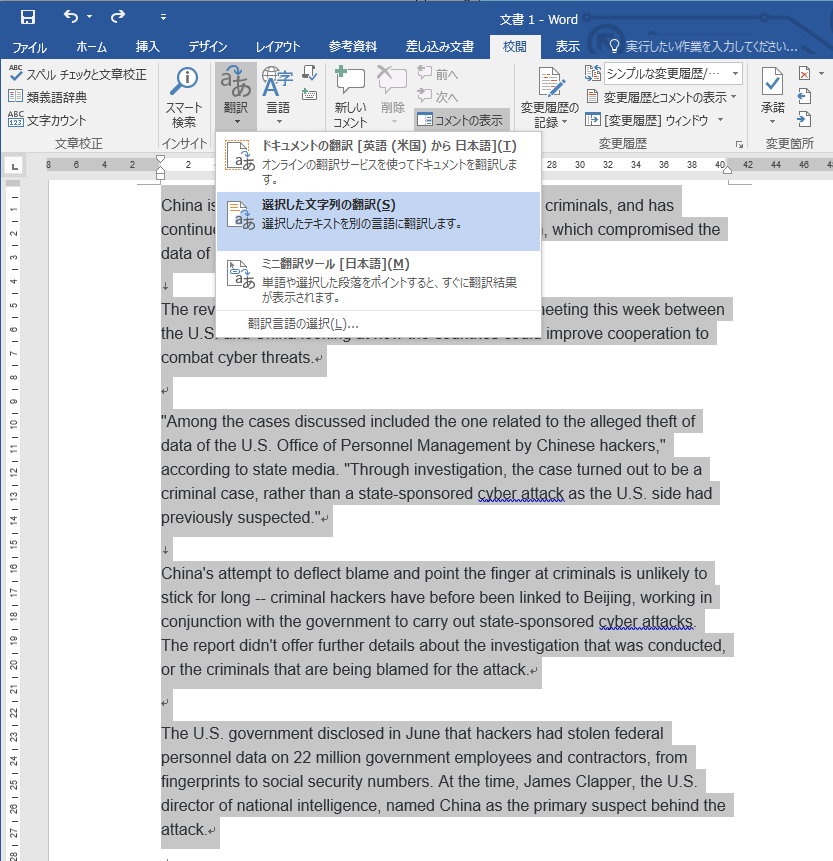
Task: Open スマート検索 magnifier icon
Action: (184, 82)
